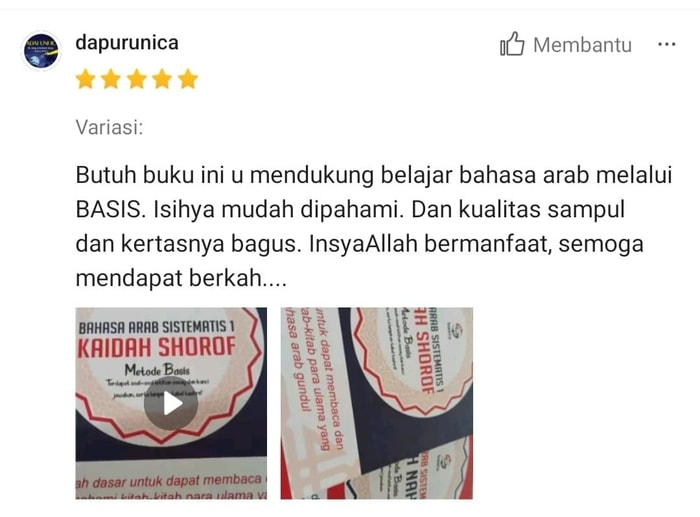Click the "Variasi:" label
This screenshot has height=517, width=700.
point(109,127)
